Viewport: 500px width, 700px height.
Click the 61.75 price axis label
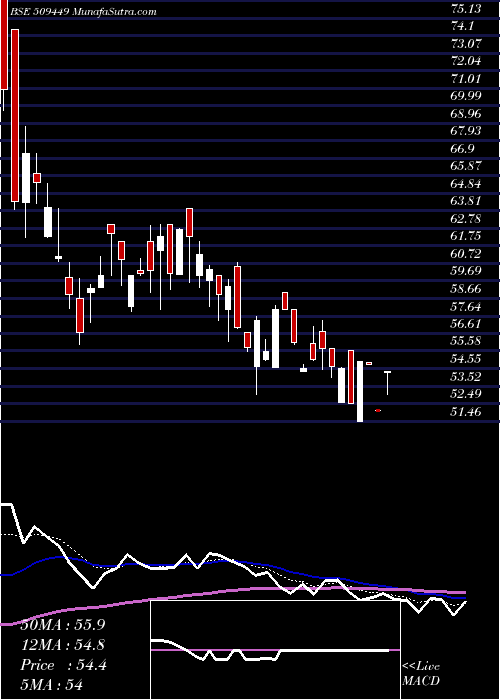[x=466, y=236]
